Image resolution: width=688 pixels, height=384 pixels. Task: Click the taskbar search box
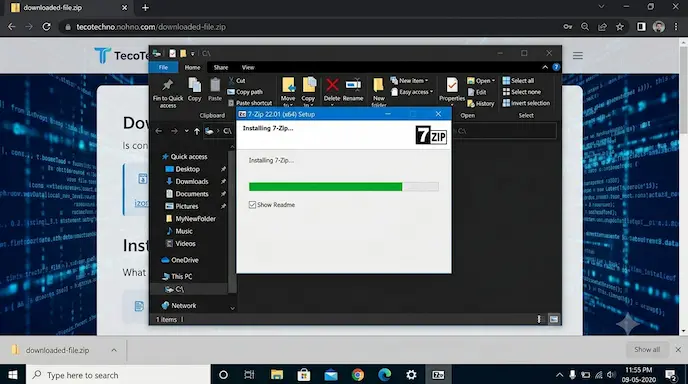pyautogui.click(x=118, y=375)
